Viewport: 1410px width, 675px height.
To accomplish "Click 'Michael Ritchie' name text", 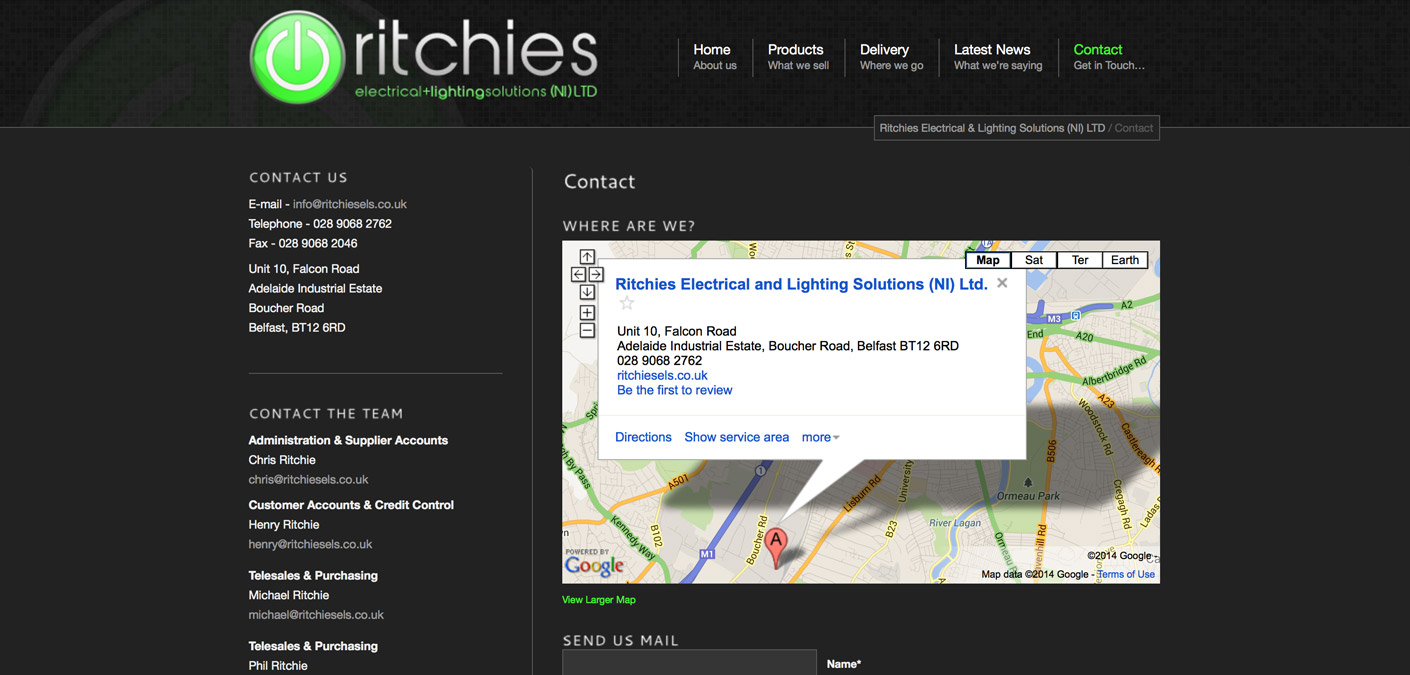I will point(289,595).
